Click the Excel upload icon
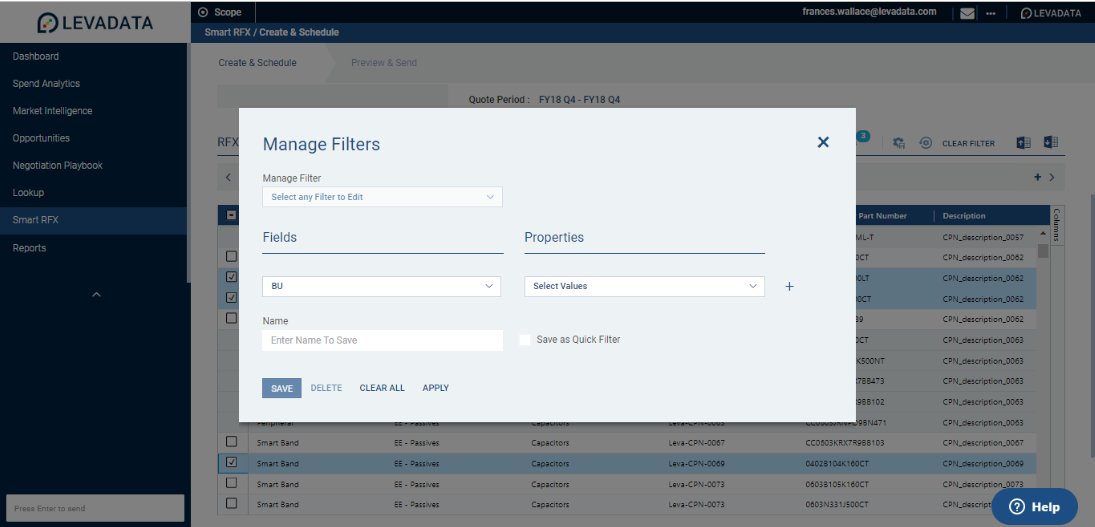This screenshot has height=527, width=1095. coord(1024,142)
